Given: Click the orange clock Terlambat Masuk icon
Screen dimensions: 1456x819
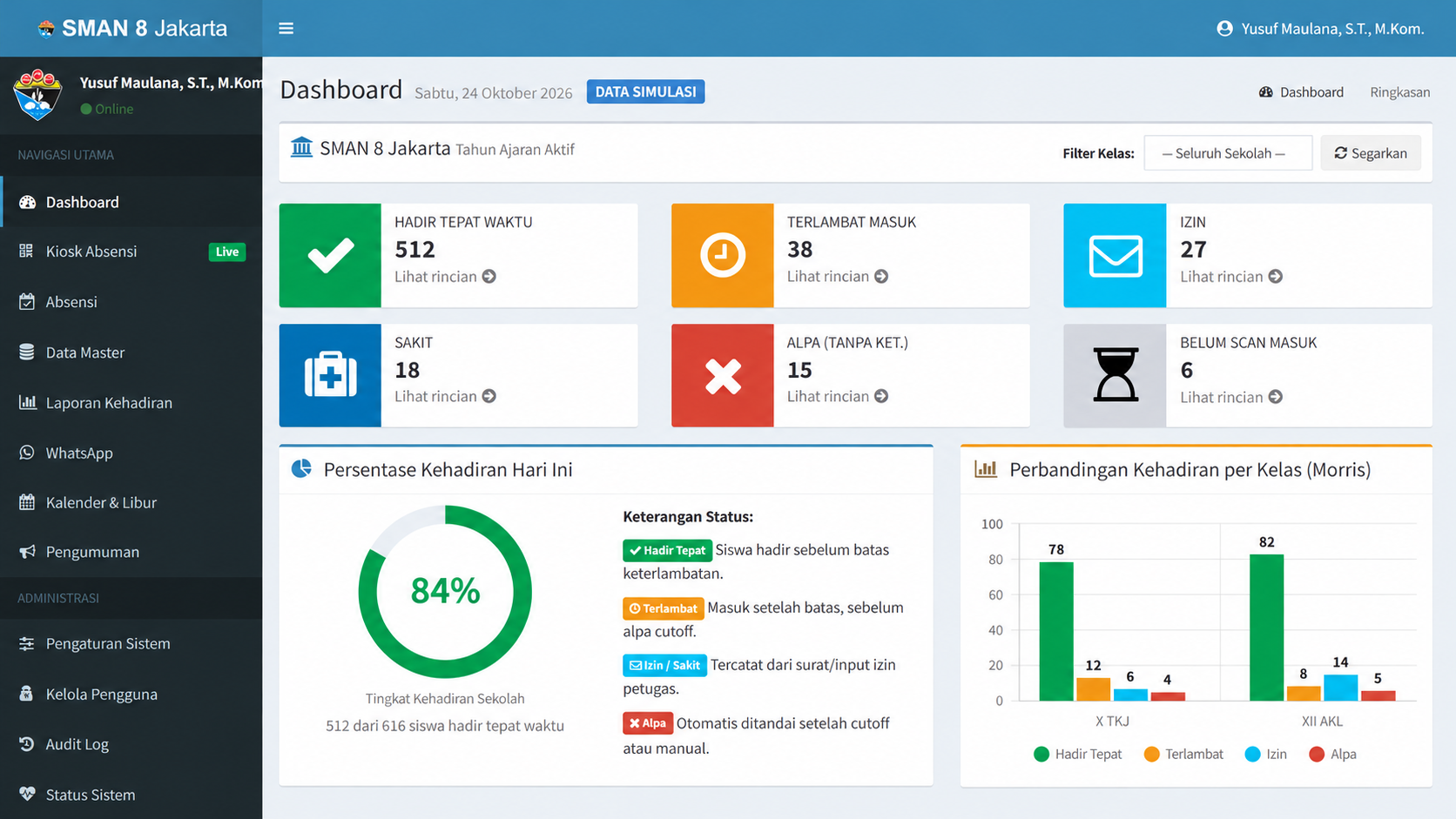Looking at the screenshot, I should pyautogui.click(x=723, y=256).
